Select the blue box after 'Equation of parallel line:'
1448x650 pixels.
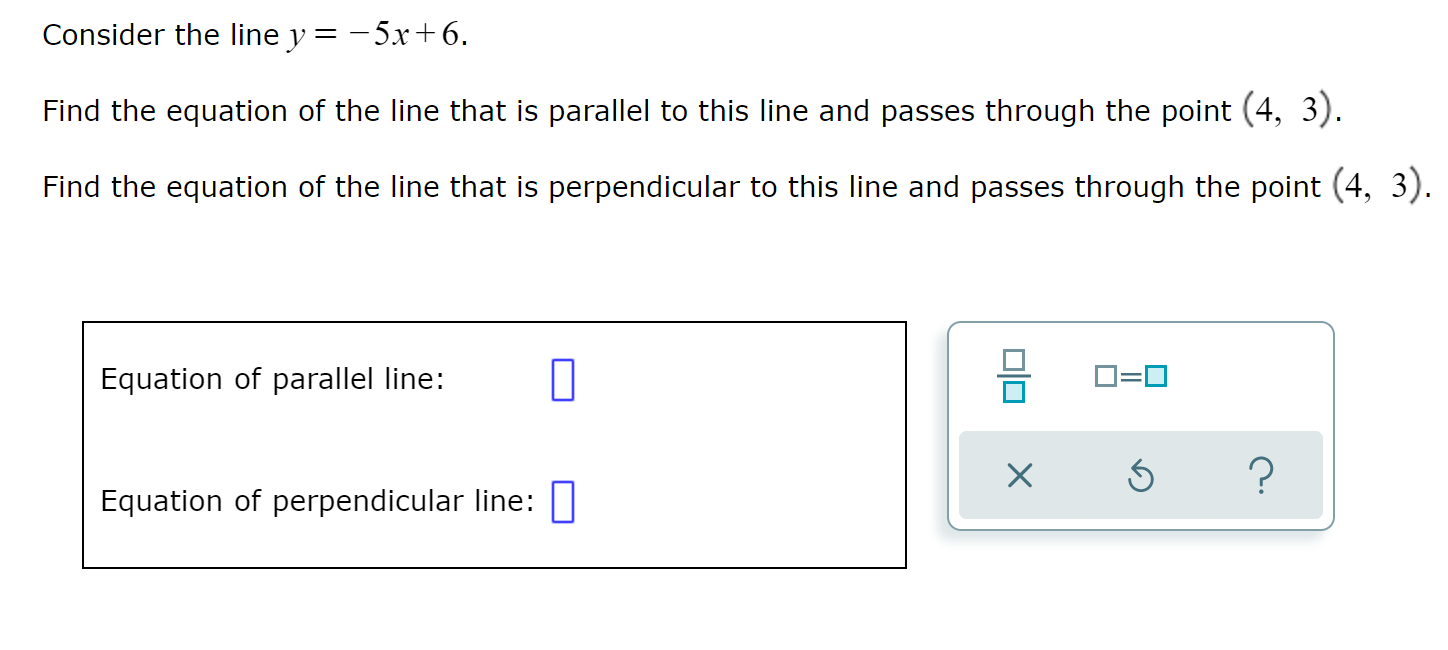tap(563, 380)
